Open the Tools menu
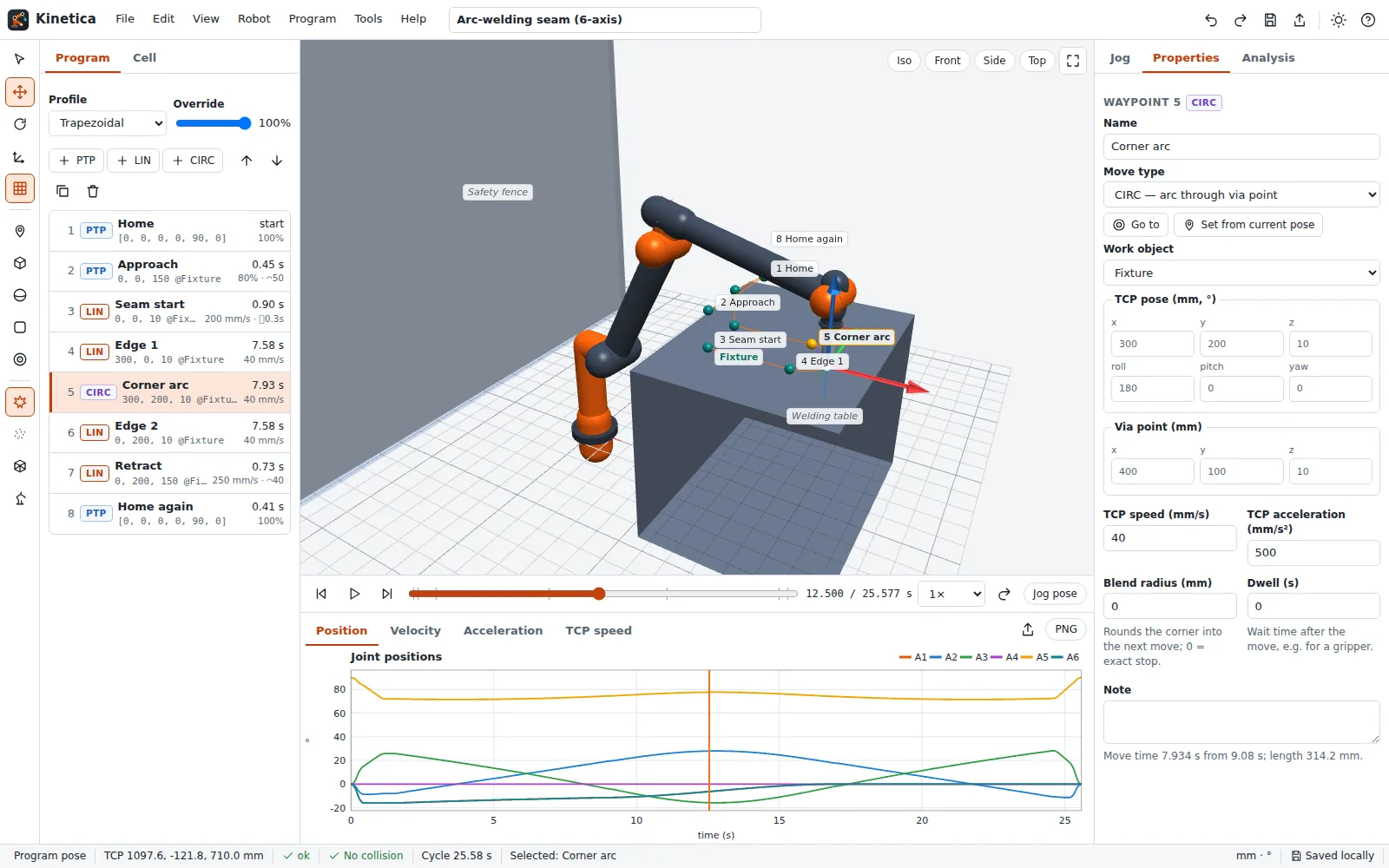1389x868 pixels. tap(368, 19)
